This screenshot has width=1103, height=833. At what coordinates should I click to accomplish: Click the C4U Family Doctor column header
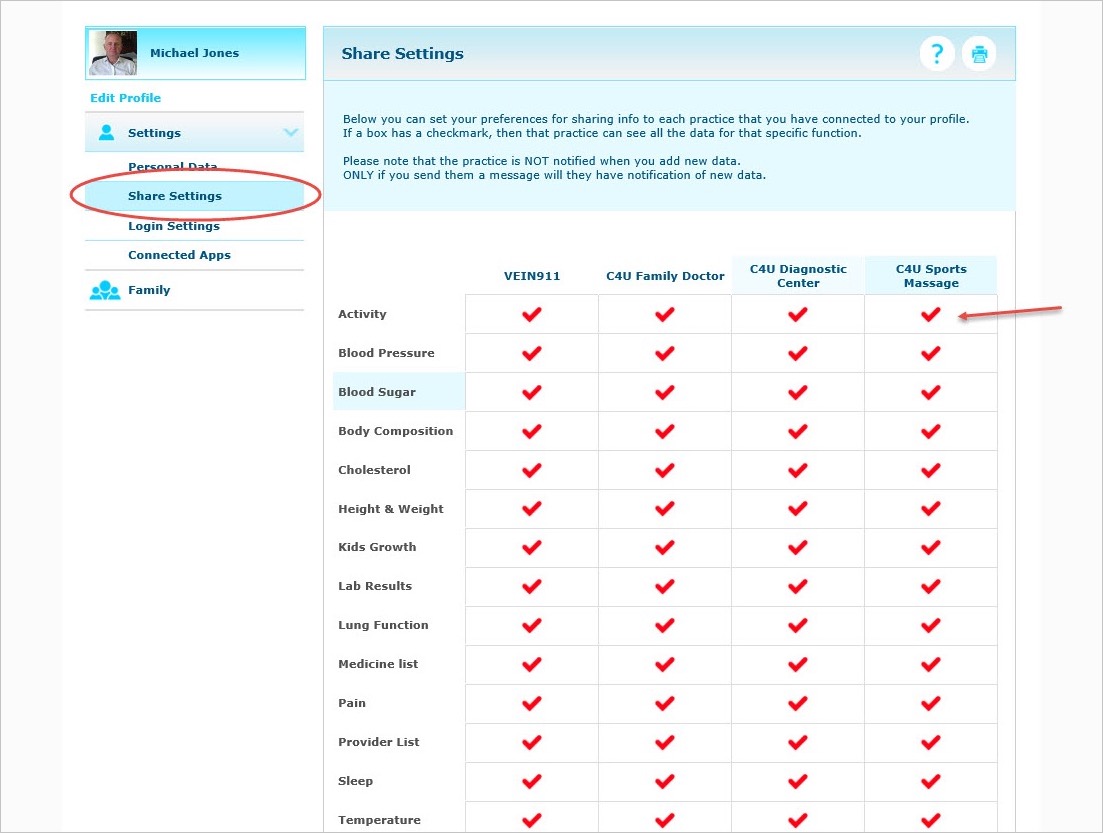point(665,276)
